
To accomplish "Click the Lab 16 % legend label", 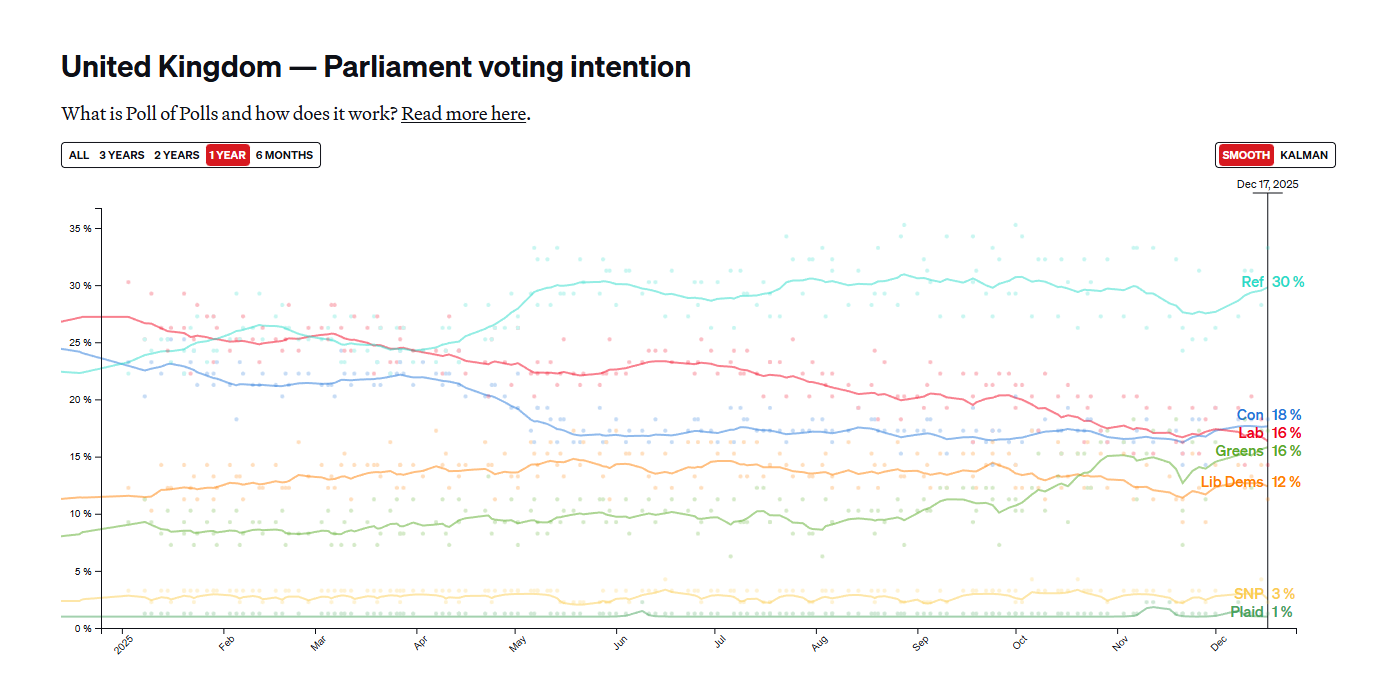I will coord(1269,433).
